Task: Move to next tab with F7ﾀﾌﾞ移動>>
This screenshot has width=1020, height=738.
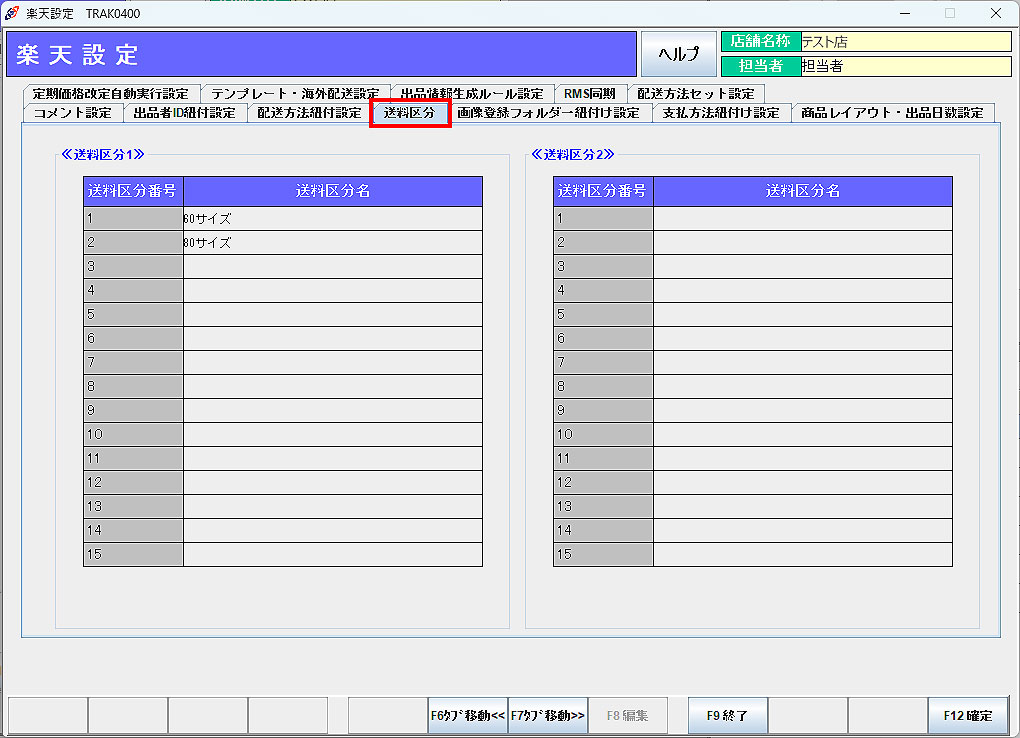Action: 547,715
